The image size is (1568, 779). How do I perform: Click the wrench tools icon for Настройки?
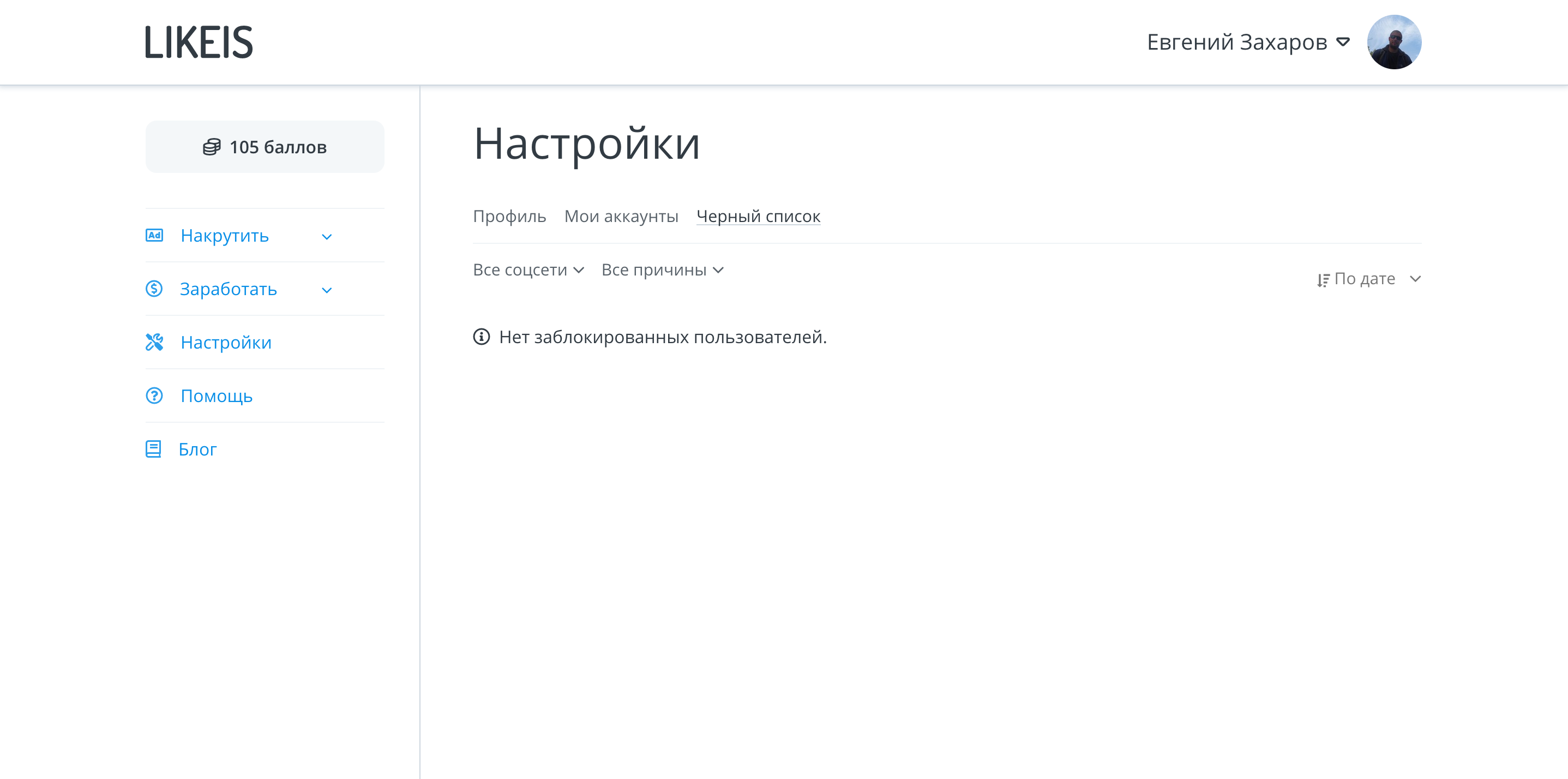coord(154,341)
